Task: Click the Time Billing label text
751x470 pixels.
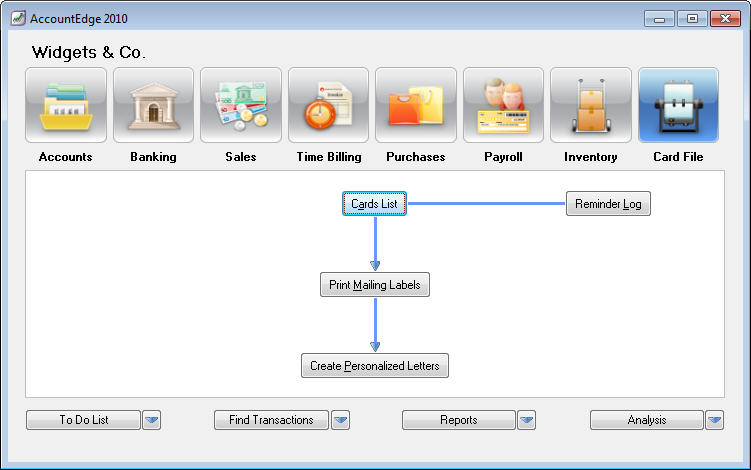Action: (329, 157)
